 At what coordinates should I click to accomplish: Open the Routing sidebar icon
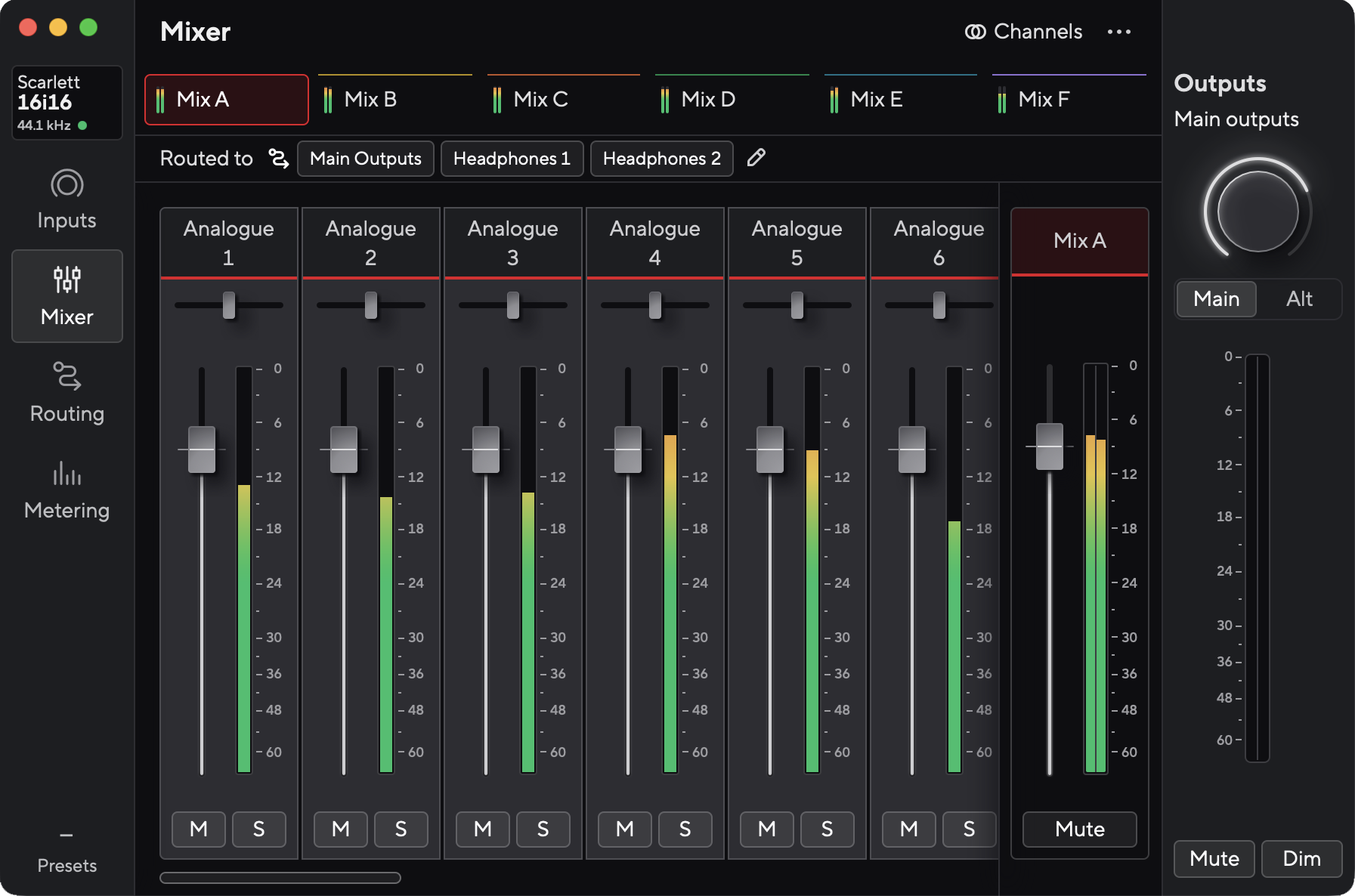tap(67, 393)
